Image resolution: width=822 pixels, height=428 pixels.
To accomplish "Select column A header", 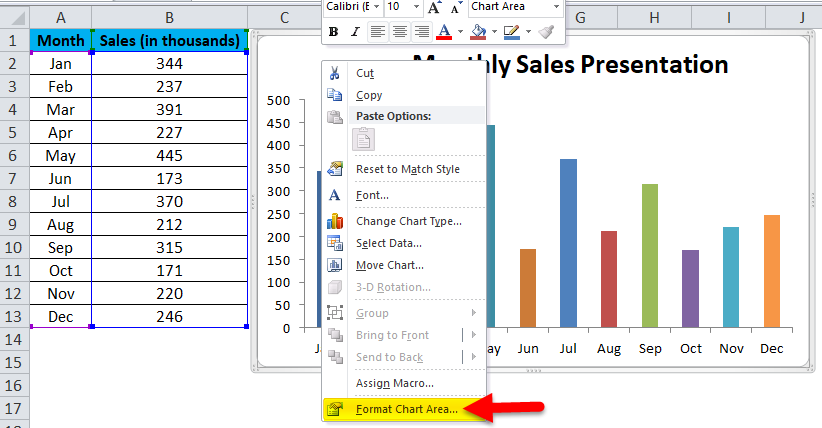I will [61, 18].
